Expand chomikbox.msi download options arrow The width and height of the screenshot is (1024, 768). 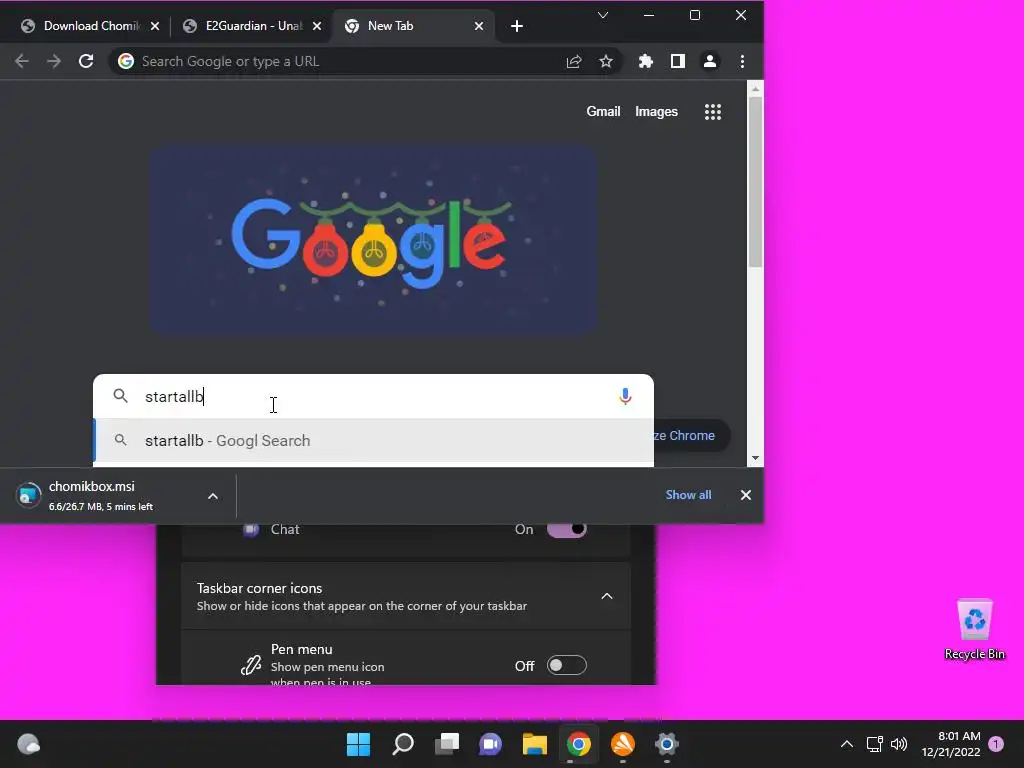coord(213,496)
